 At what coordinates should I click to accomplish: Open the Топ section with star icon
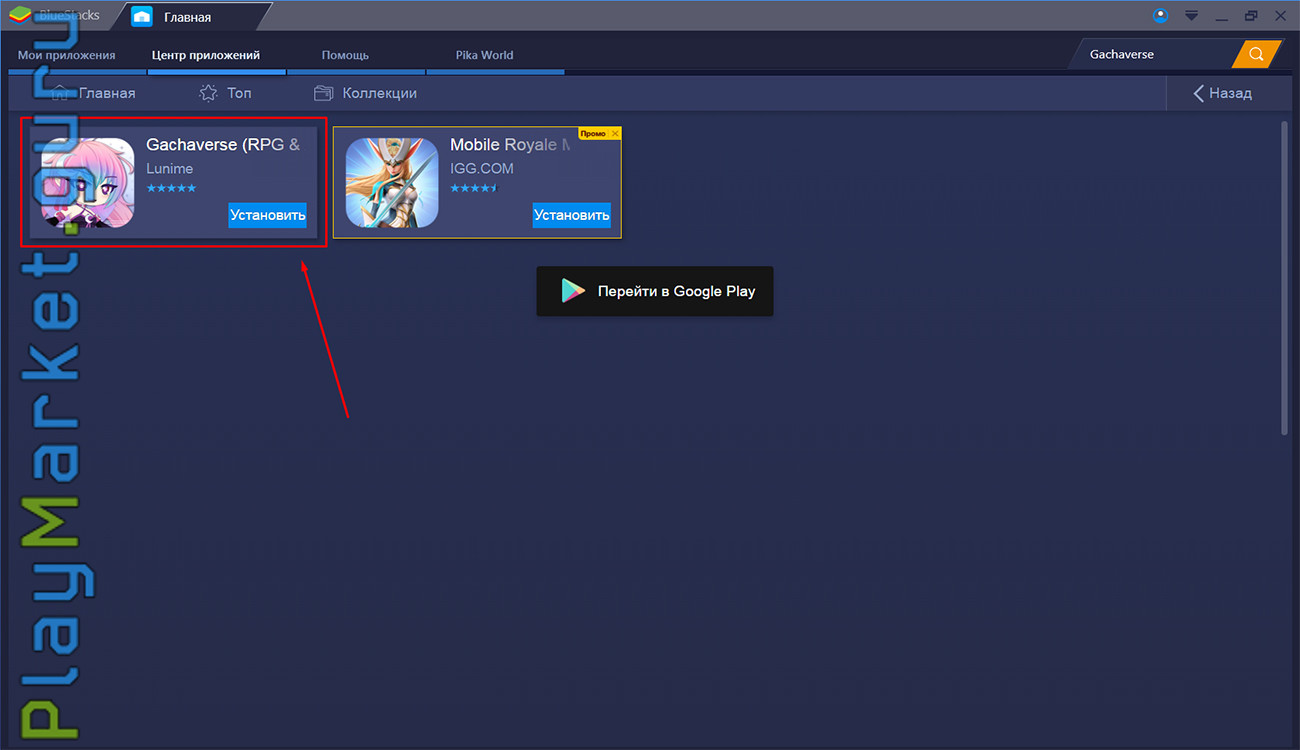pos(225,93)
